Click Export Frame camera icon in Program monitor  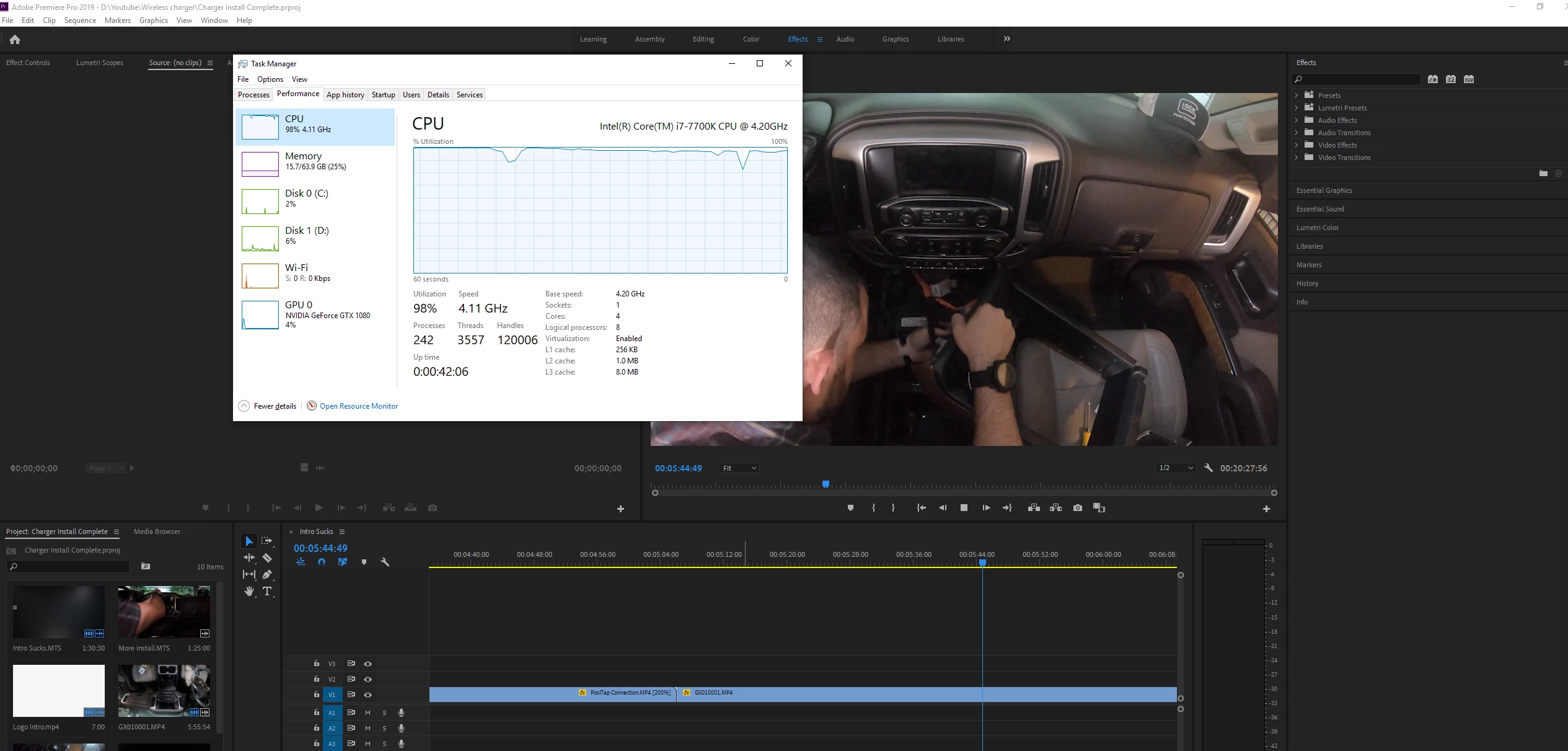point(1078,508)
